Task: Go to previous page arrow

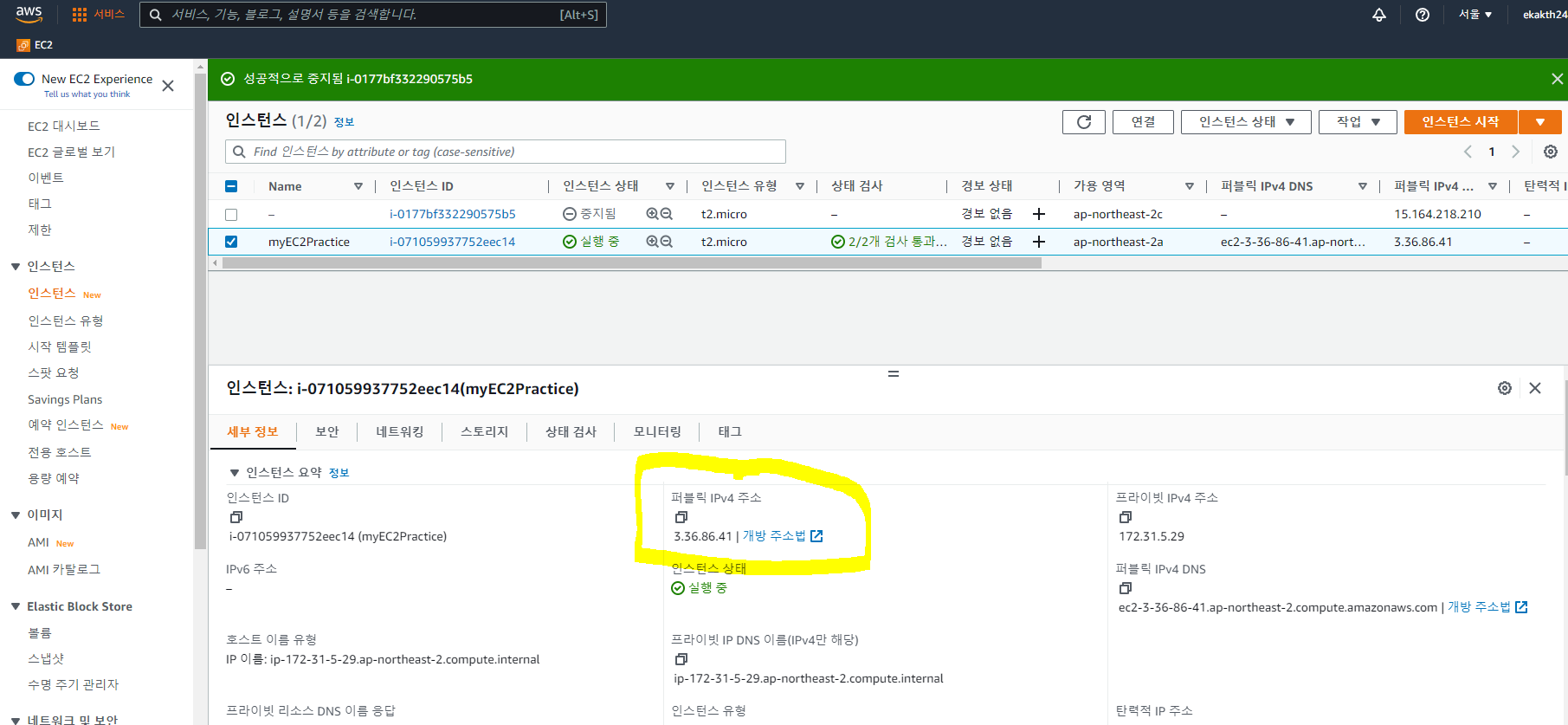Action: pyautogui.click(x=1468, y=152)
